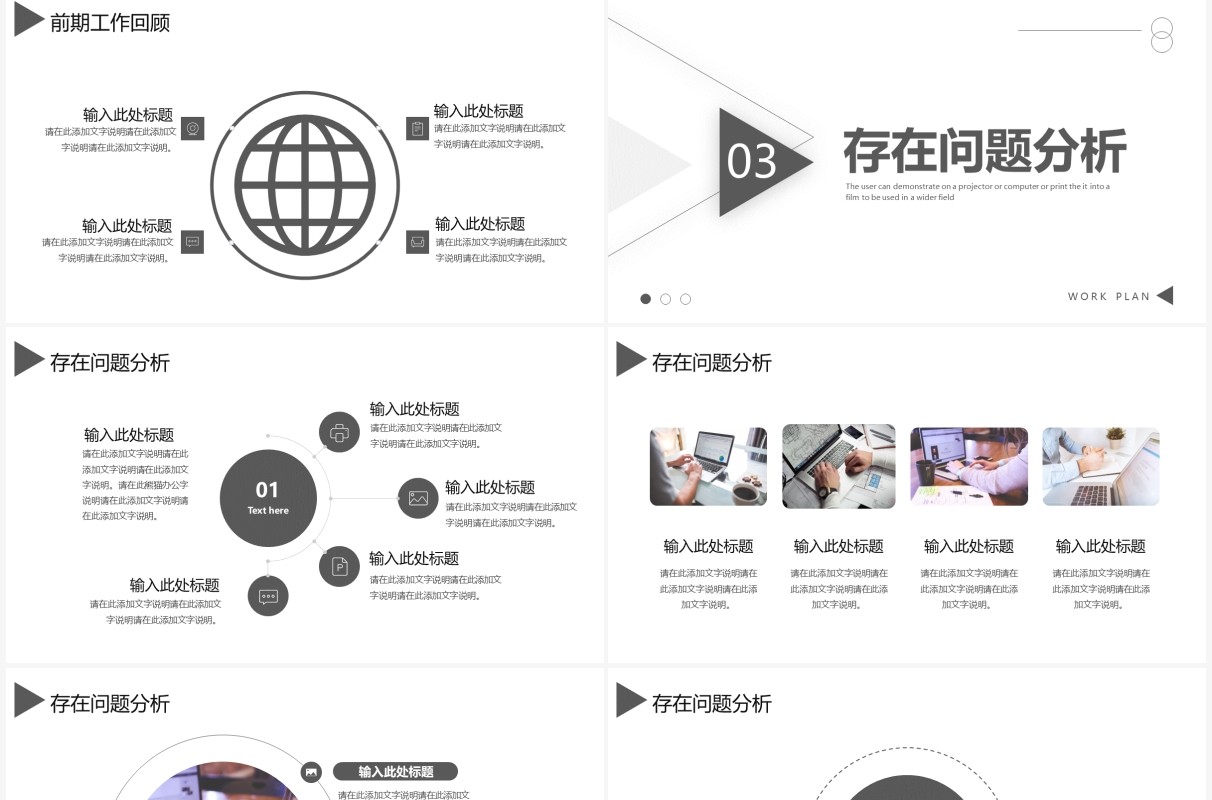Click the webcam square icon on the 前期工作回顾 slide

tap(193, 128)
